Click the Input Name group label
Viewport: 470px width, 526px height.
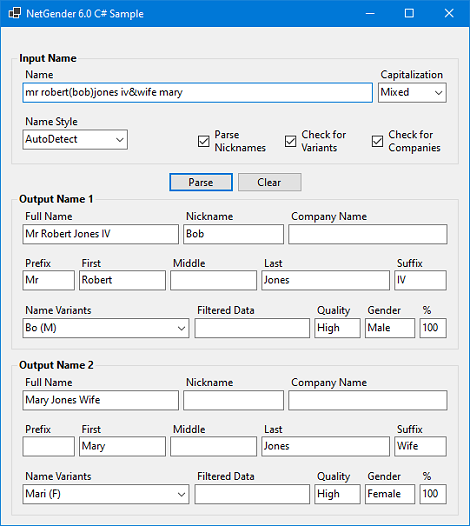[x=48, y=58]
